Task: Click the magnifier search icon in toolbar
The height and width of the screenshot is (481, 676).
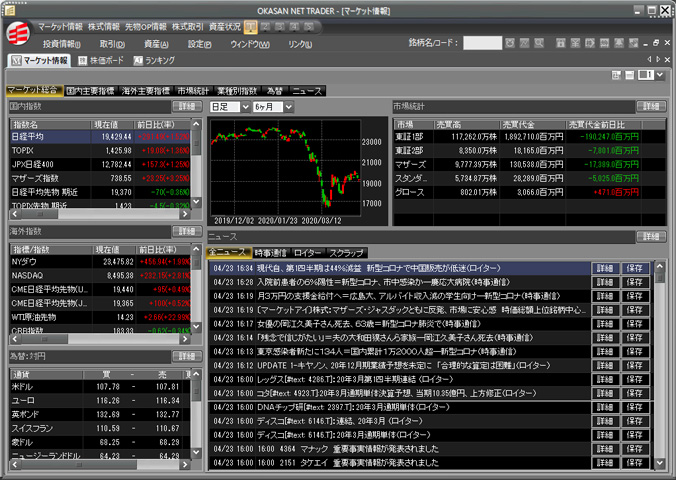Action: coord(539,43)
